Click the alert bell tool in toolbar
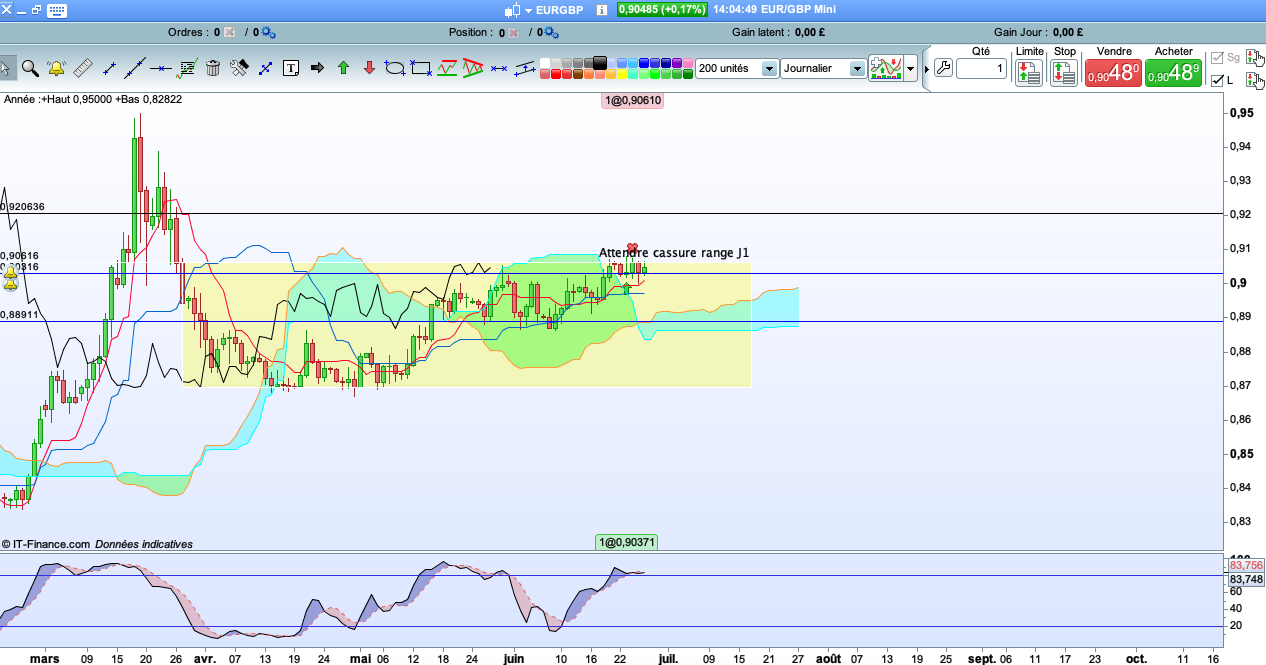The image size is (1266, 665). [57, 69]
